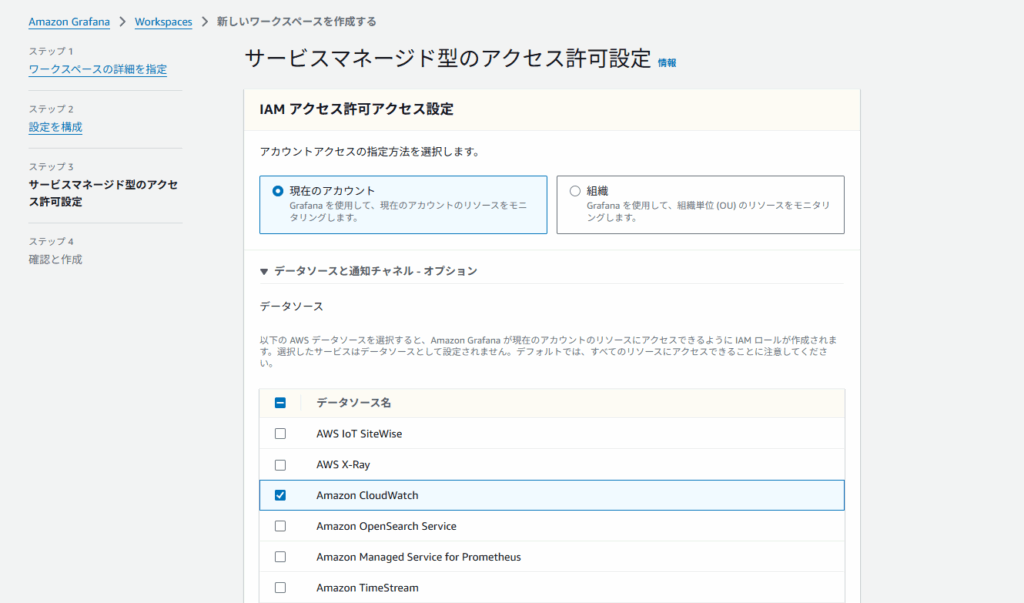Viewport: 1024px width, 603px height.
Task: Uncheck the Amazon CloudWatch checkbox
Action: (280, 495)
